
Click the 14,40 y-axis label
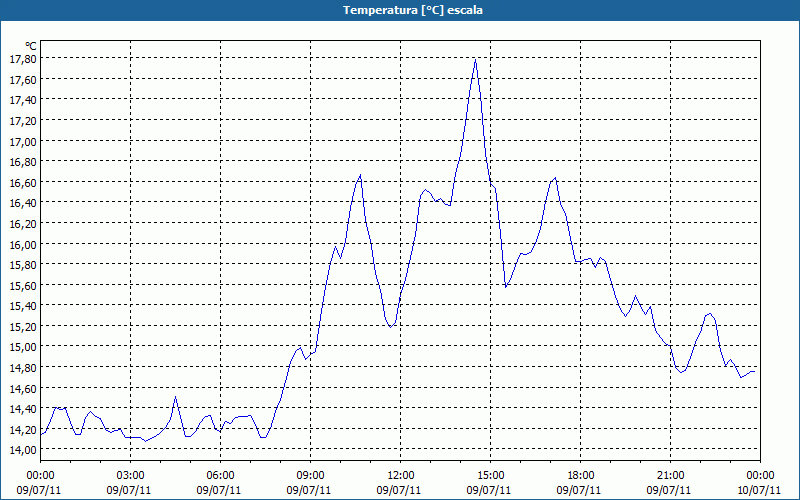click(x=23, y=409)
